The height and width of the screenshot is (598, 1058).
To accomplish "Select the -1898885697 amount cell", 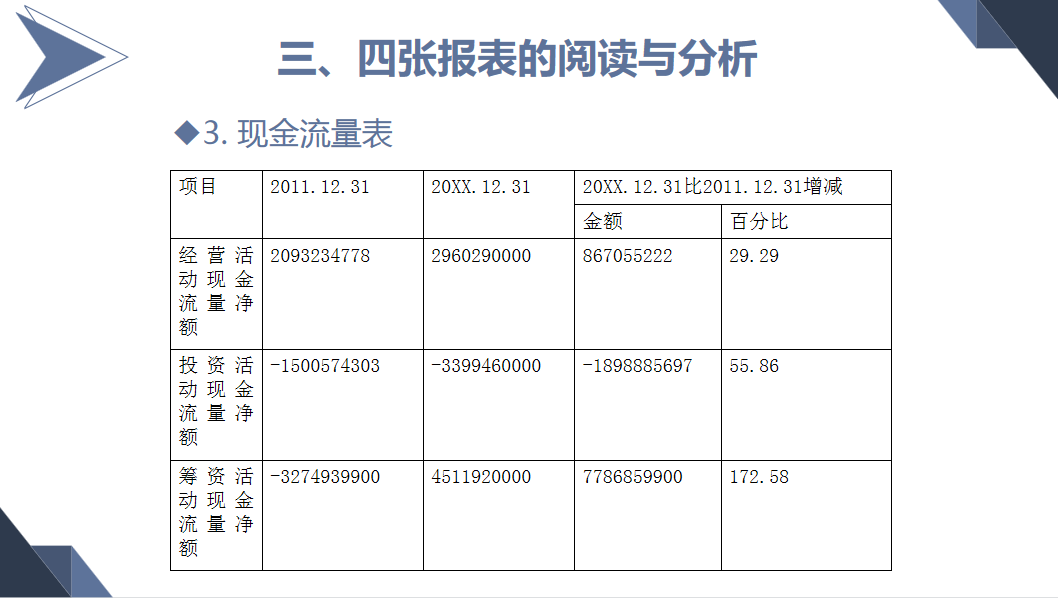I will click(x=637, y=366).
